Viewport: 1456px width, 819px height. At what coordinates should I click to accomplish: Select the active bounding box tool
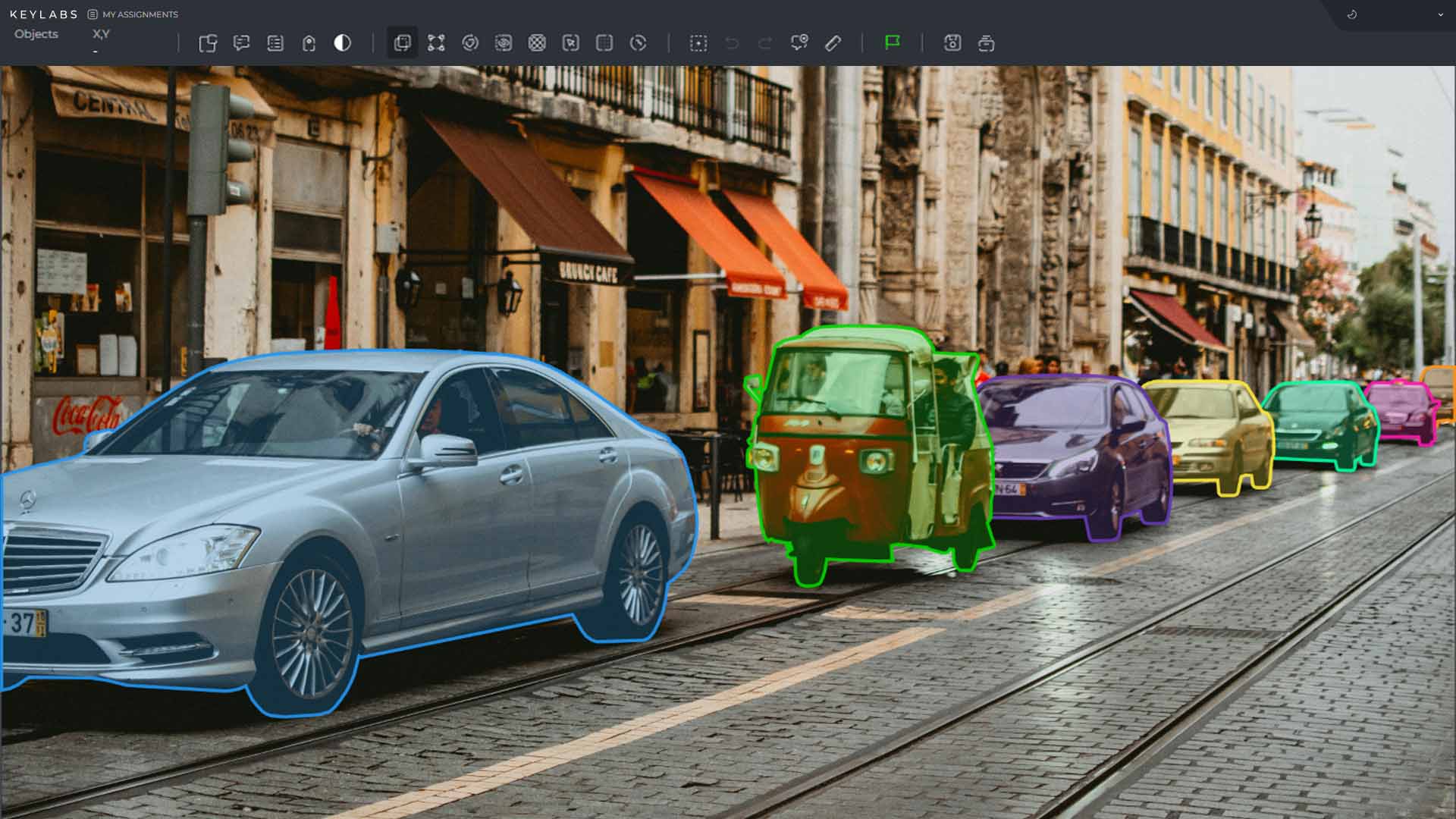[402, 43]
